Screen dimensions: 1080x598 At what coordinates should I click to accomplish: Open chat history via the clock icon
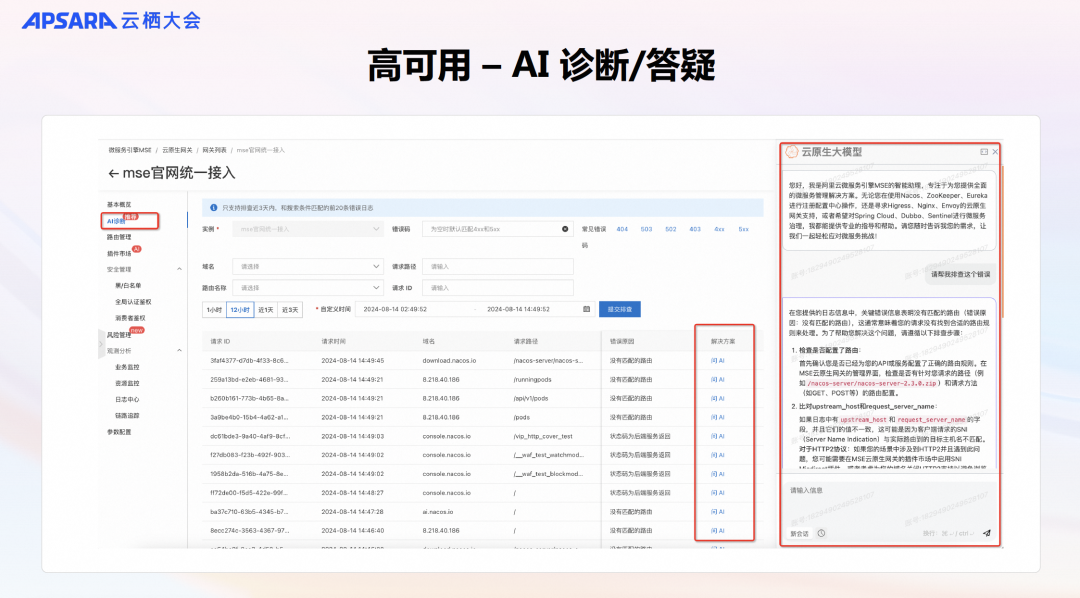point(821,533)
